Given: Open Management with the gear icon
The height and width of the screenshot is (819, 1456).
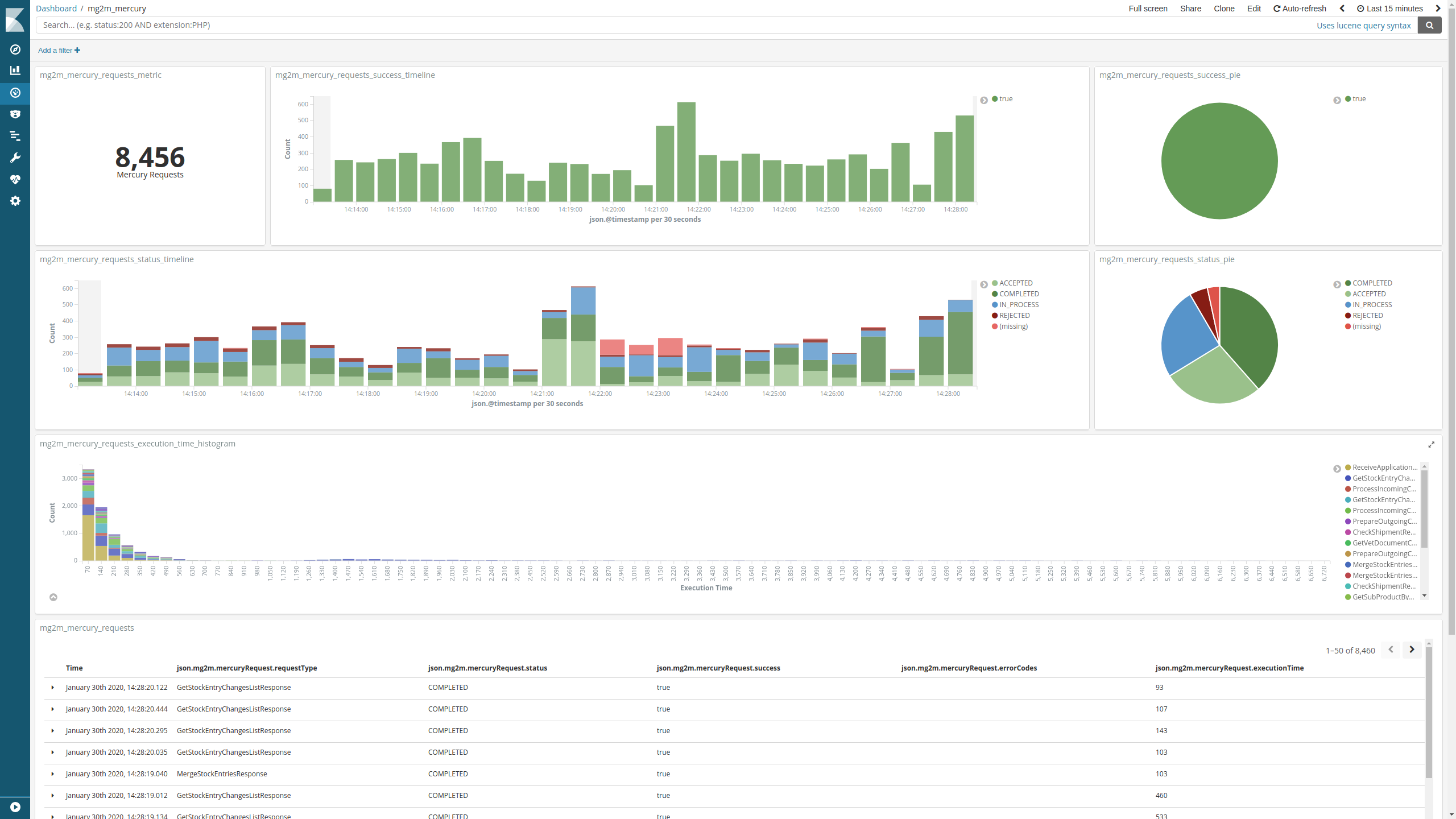Looking at the screenshot, I should 15,201.
